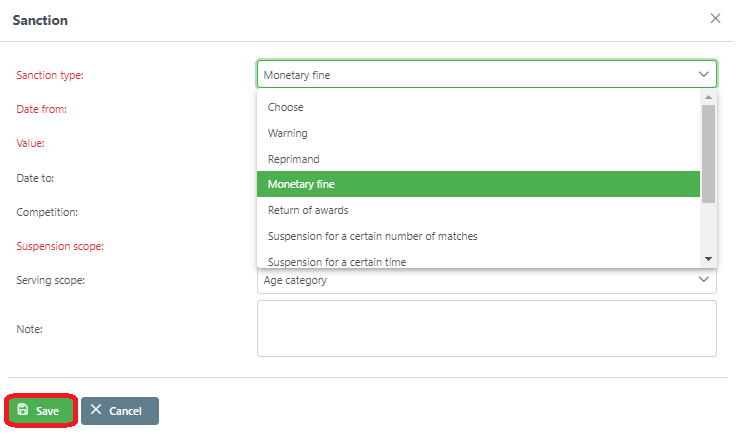Collapse the Sanction type dropdown chevron
Screen dimensions: 736x434
click(703, 74)
